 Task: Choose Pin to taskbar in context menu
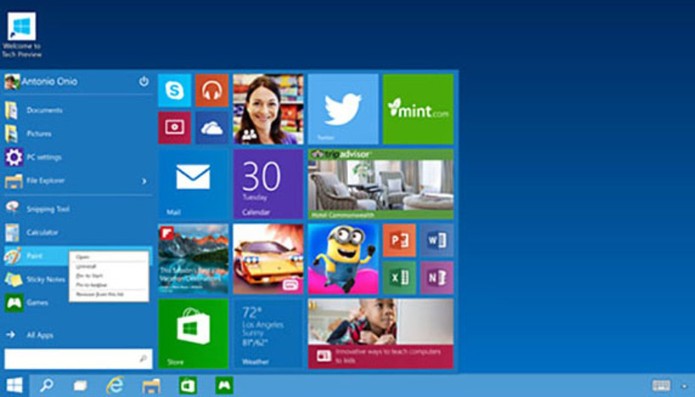tap(109, 285)
